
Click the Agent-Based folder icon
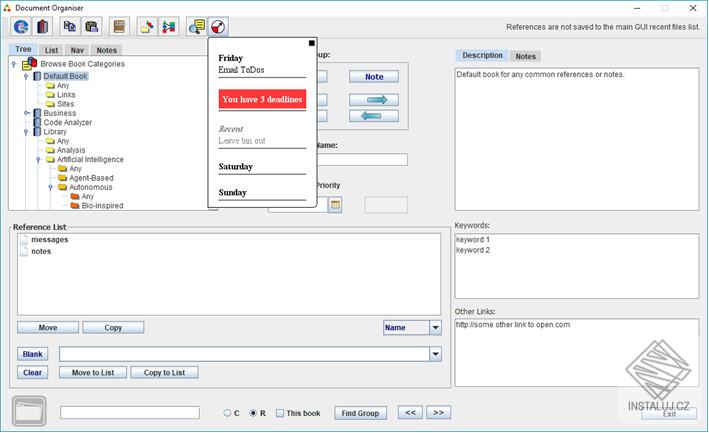[62, 178]
